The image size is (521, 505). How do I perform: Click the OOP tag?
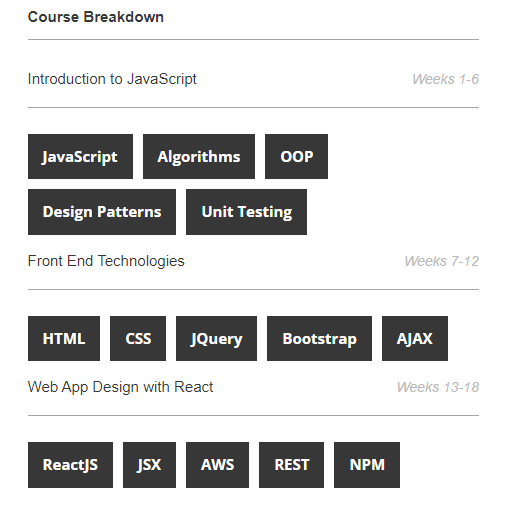pyautogui.click(x=296, y=156)
